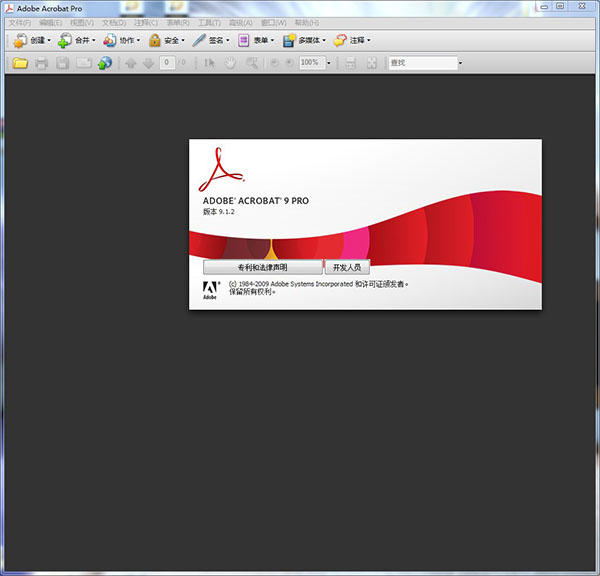The image size is (600, 576).
Task: Open the 高级(A) menu
Action: [x=241, y=23]
